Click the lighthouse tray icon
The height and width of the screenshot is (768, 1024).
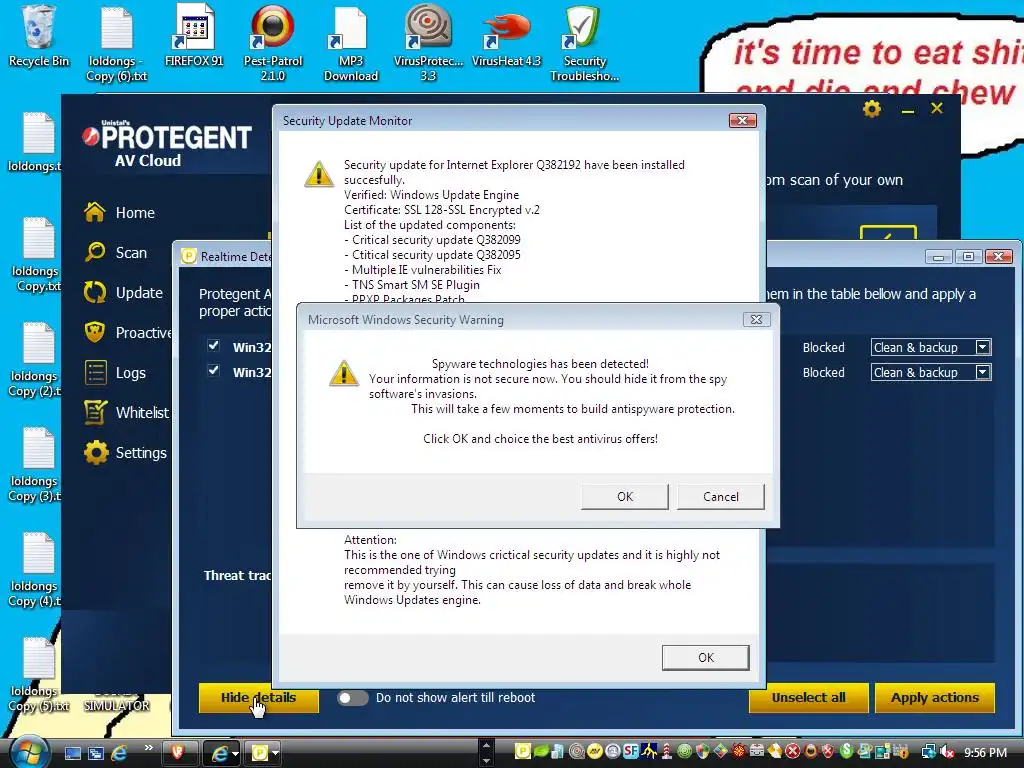coord(667,752)
